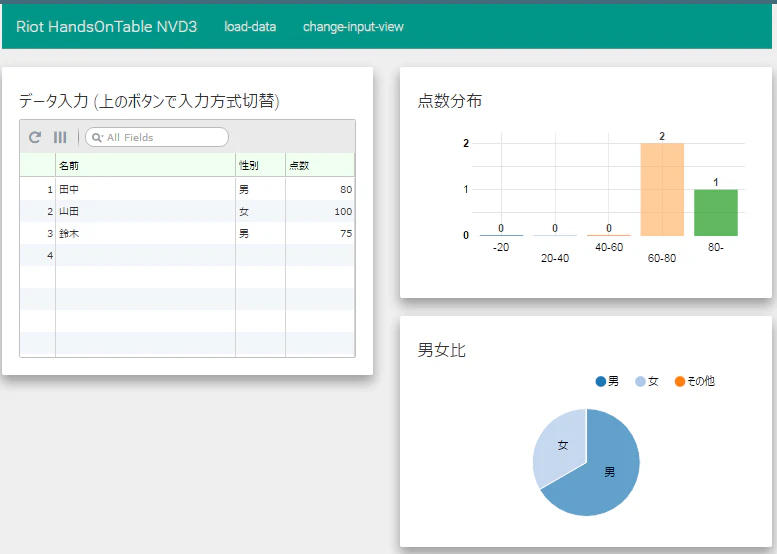
Task: Select the 男 gender cell in 鈴木 row
Action: click(x=261, y=233)
